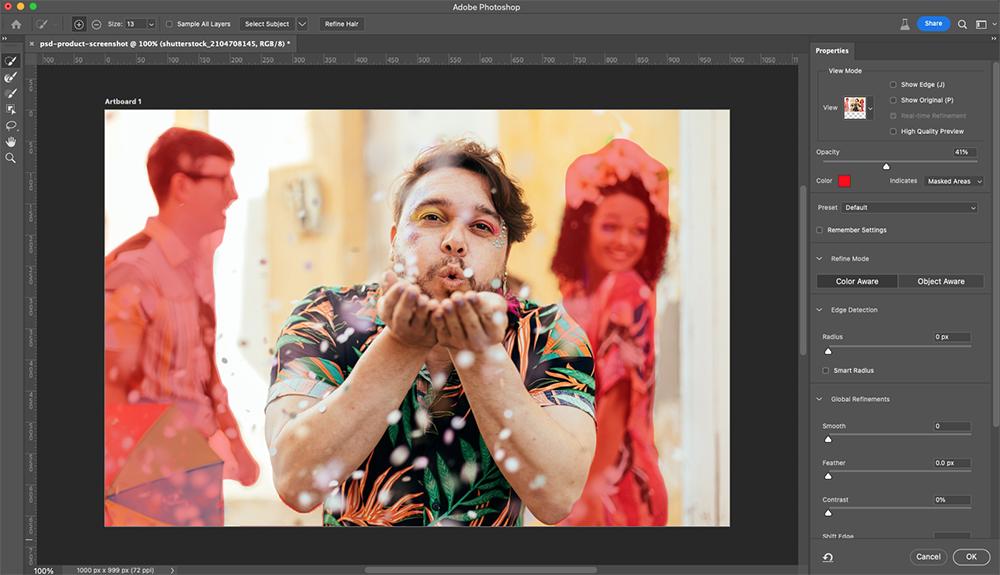Confirm with the OK button
Screen dimensions: 1000x575
(971, 557)
